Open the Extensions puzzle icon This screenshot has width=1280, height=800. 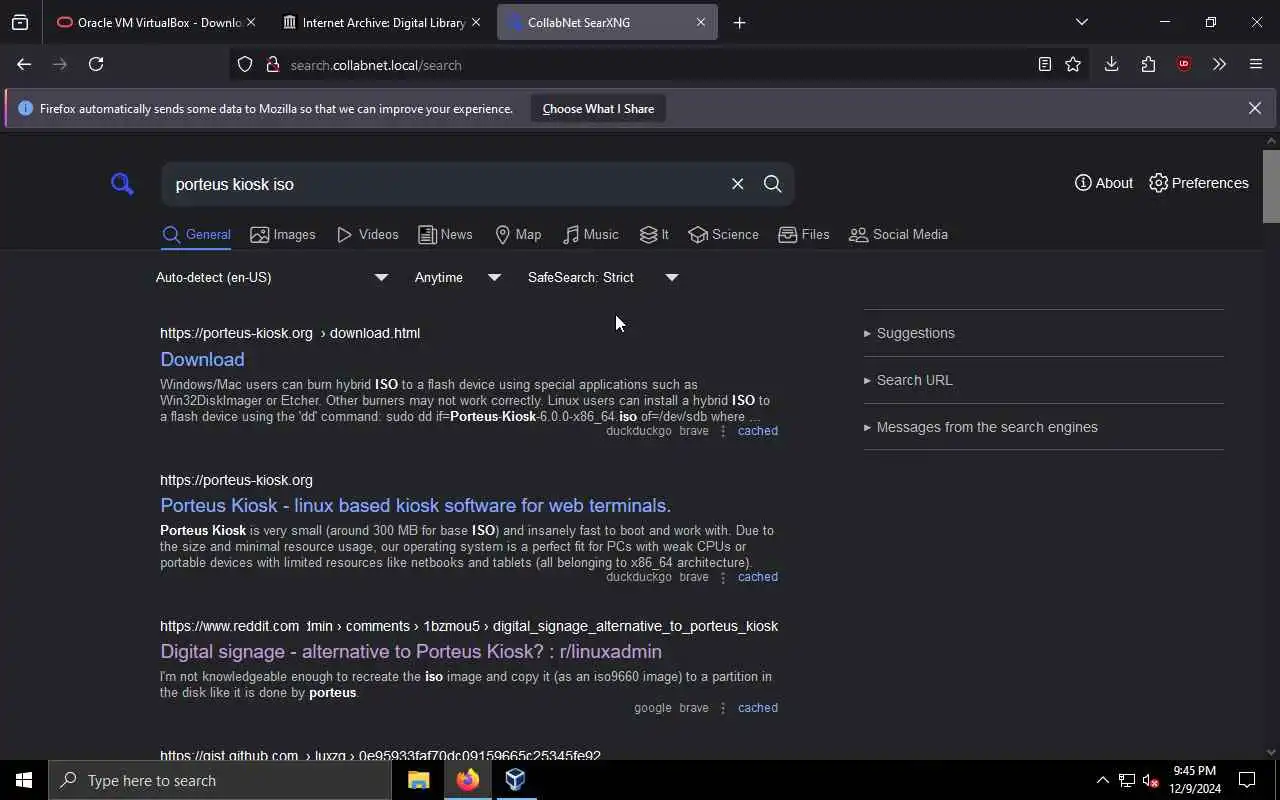click(1148, 64)
